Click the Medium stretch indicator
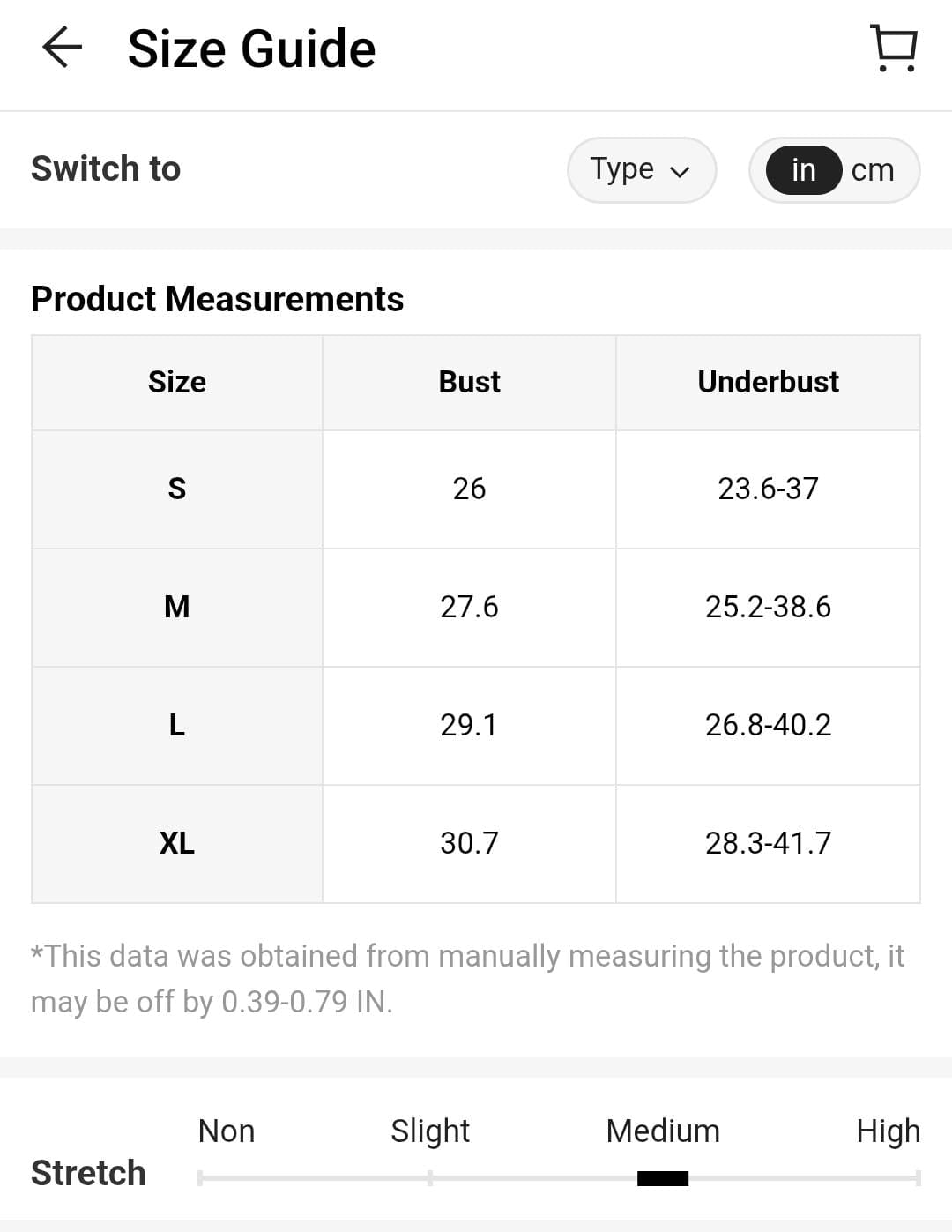 663,1178
